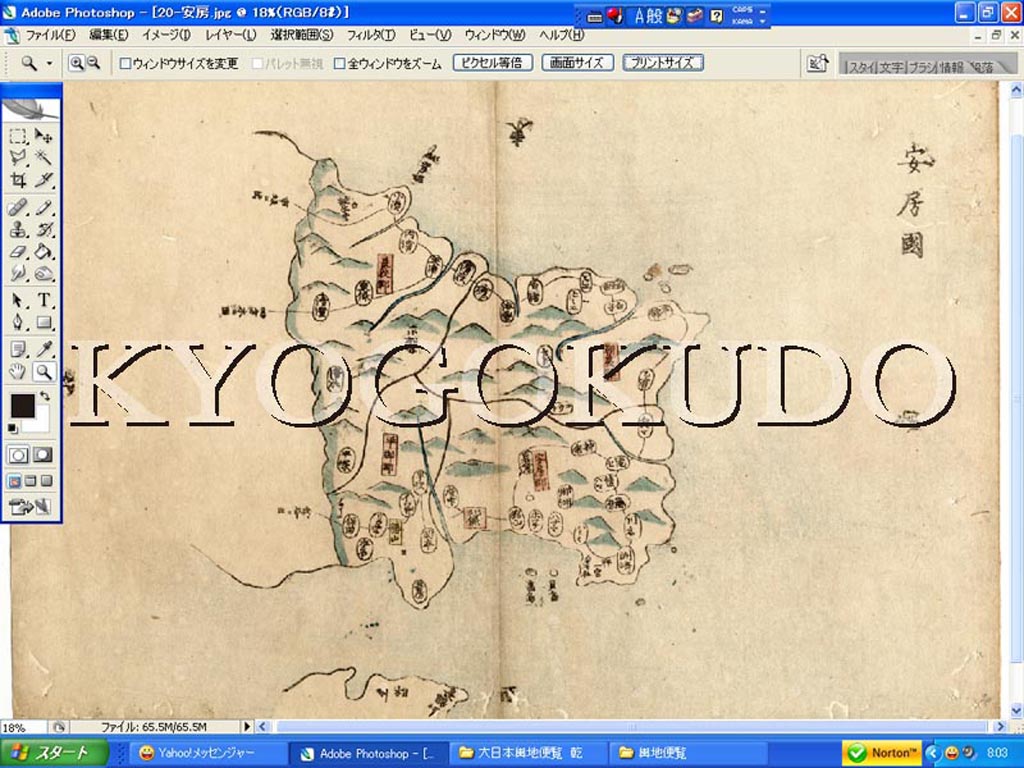Open the ビュー(V) menu
This screenshot has width=1024, height=768.
430,35
